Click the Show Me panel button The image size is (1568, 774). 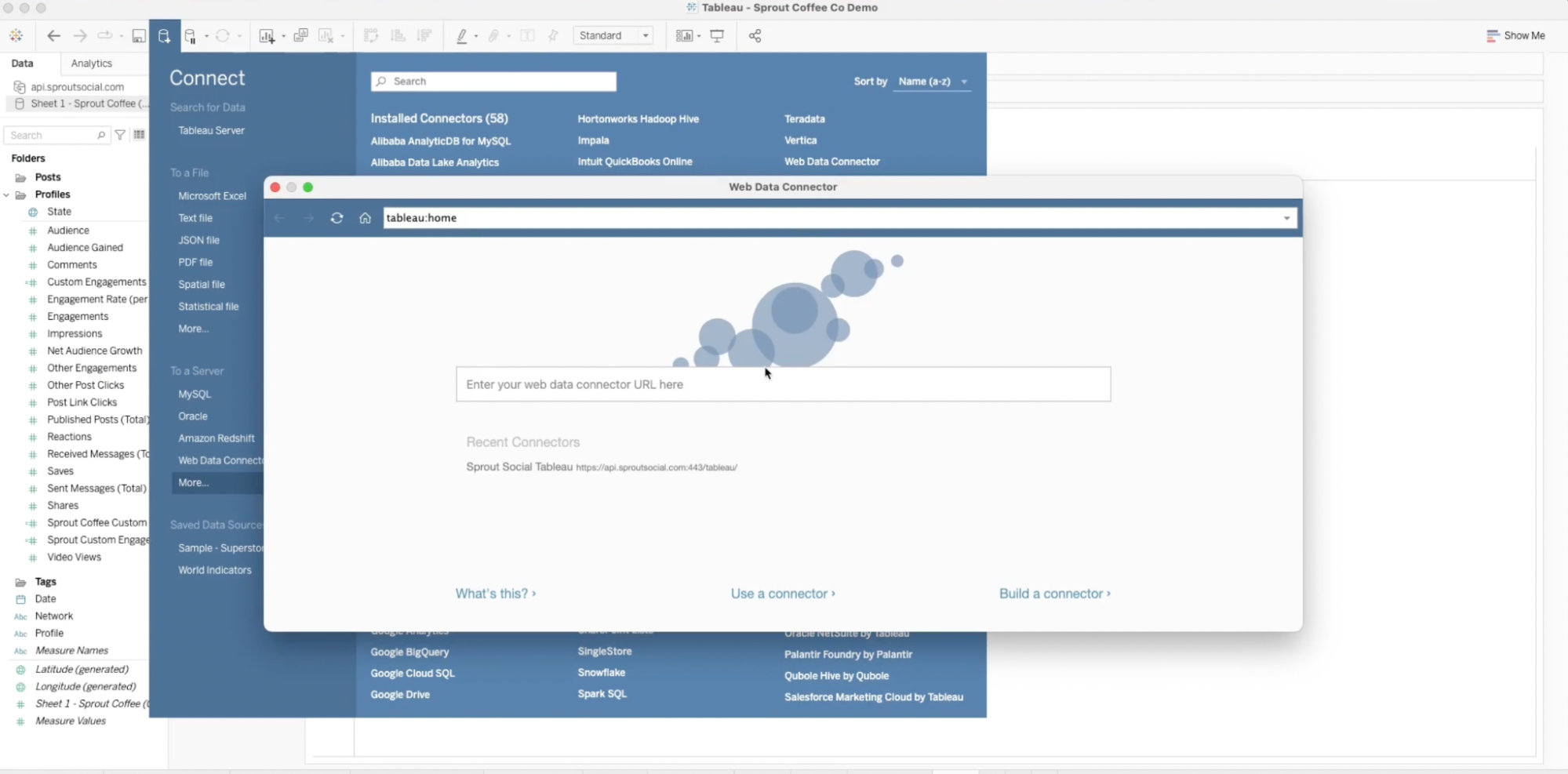tap(1515, 35)
